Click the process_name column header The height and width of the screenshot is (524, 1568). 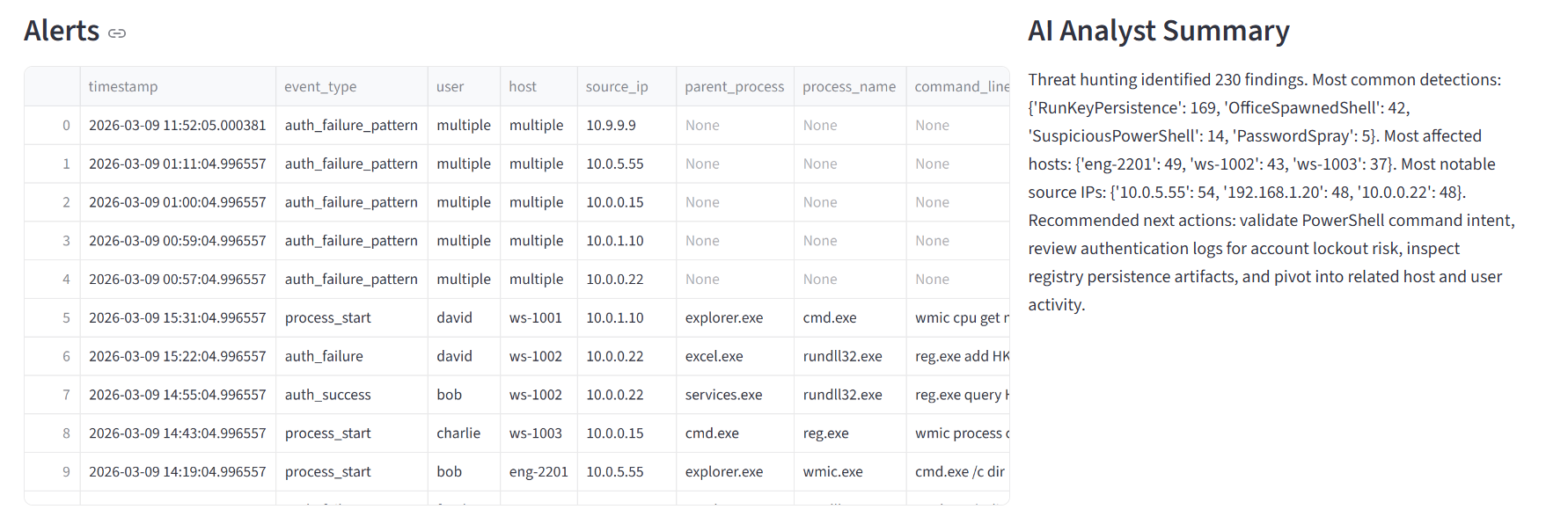click(849, 86)
